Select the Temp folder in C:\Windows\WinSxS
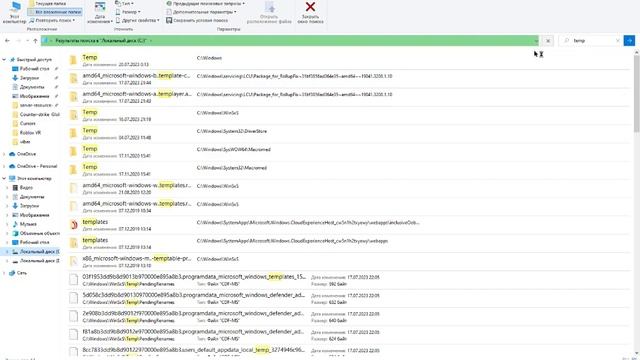The width and height of the screenshot is (640, 360). (x=349, y=115)
